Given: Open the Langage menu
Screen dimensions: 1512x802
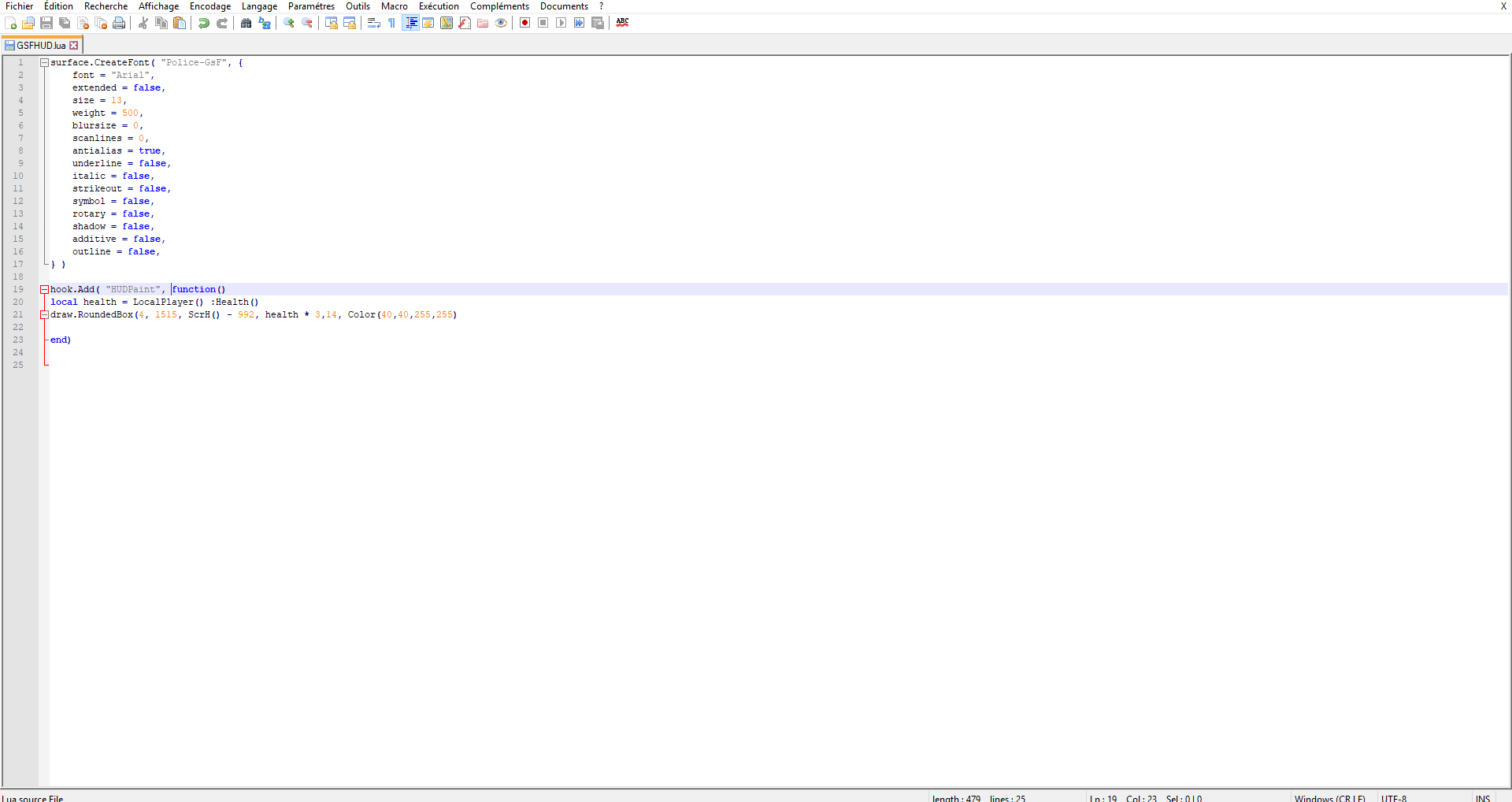Looking at the screenshot, I should point(259,6).
